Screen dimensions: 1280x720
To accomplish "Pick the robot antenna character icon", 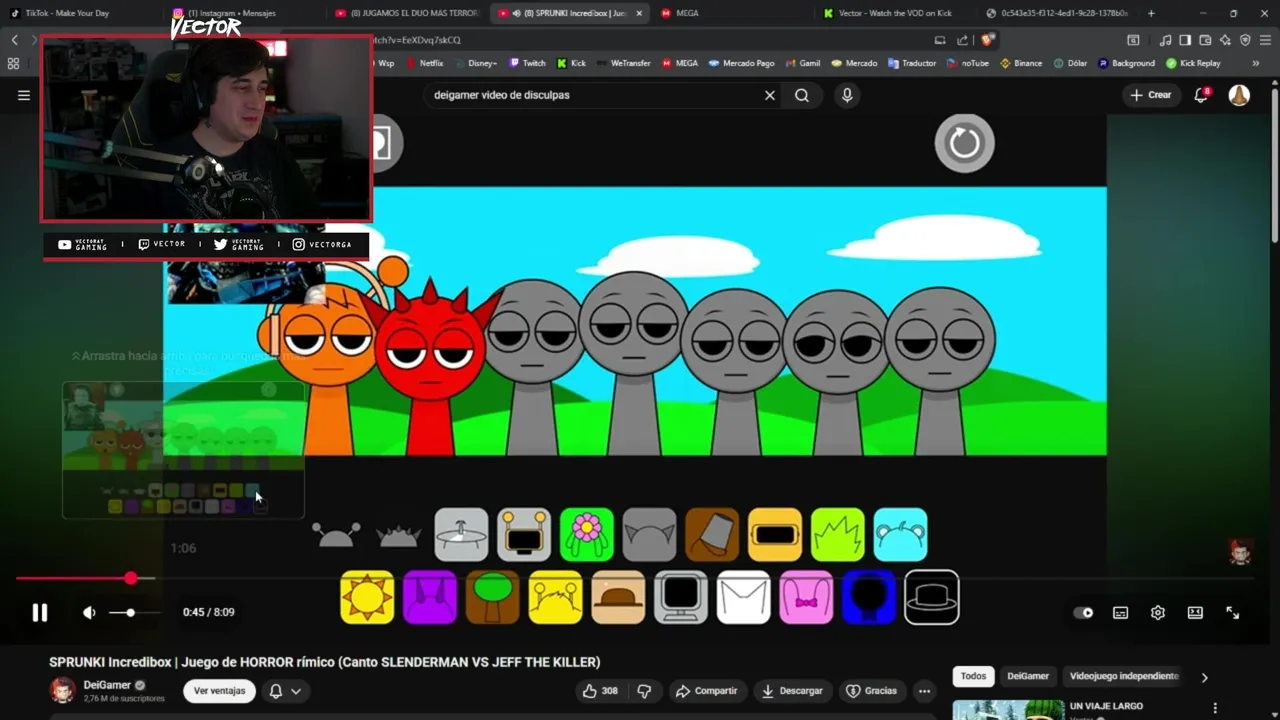I will [x=524, y=535].
